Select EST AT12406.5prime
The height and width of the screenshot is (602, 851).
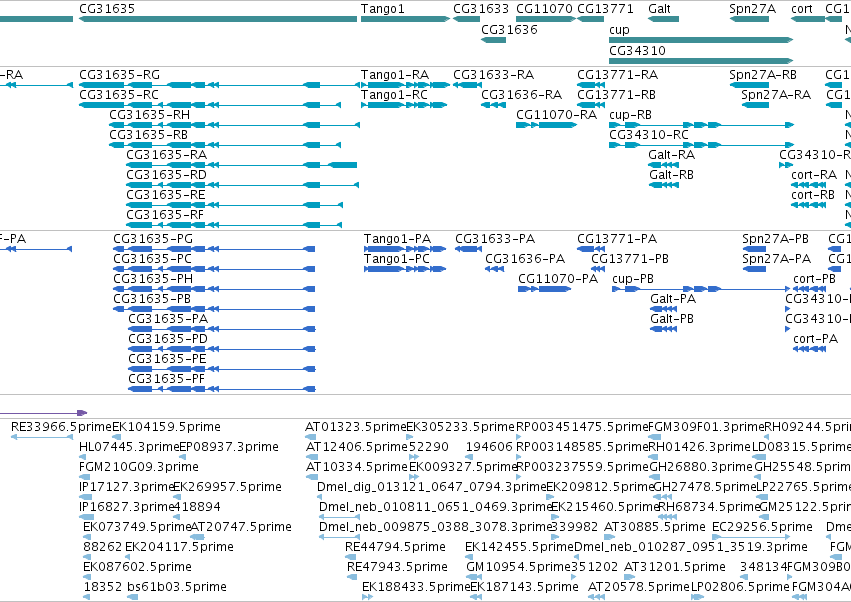pyautogui.click(x=357, y=447)
